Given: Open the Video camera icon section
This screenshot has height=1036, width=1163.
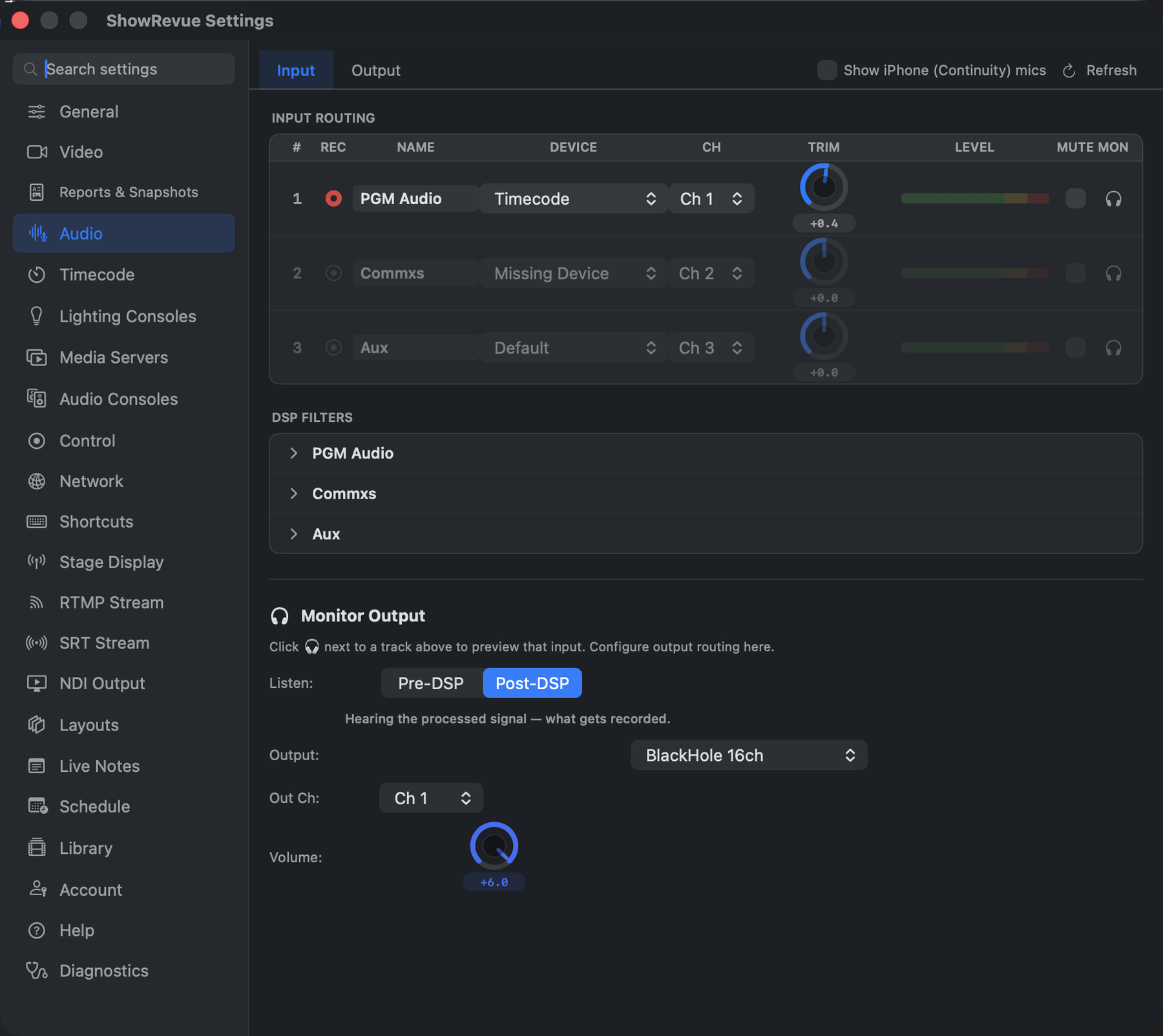Looking at the screenshot, I should (x=37, y=152).
